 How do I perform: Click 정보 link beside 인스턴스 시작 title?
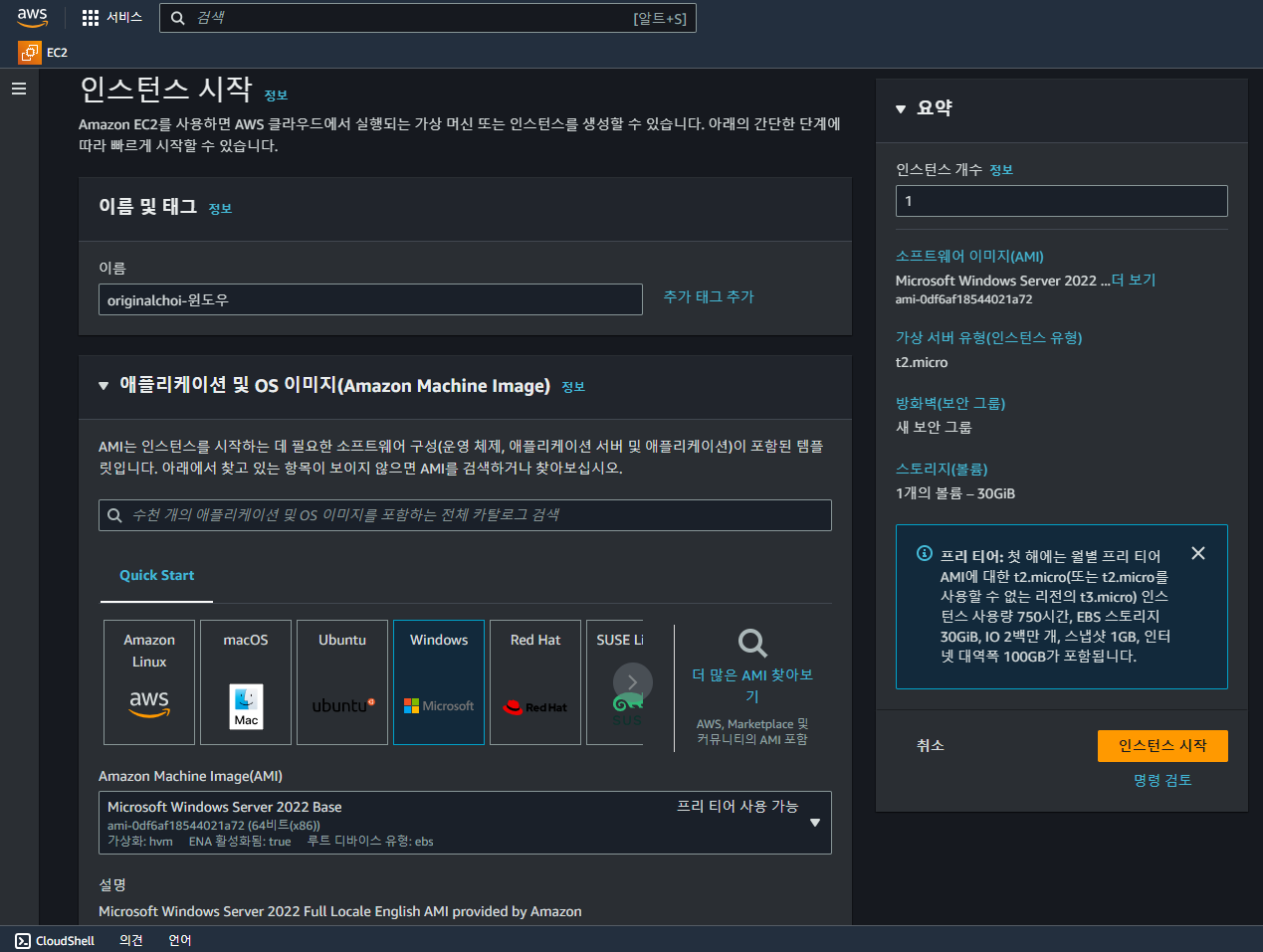pos(276,95)
